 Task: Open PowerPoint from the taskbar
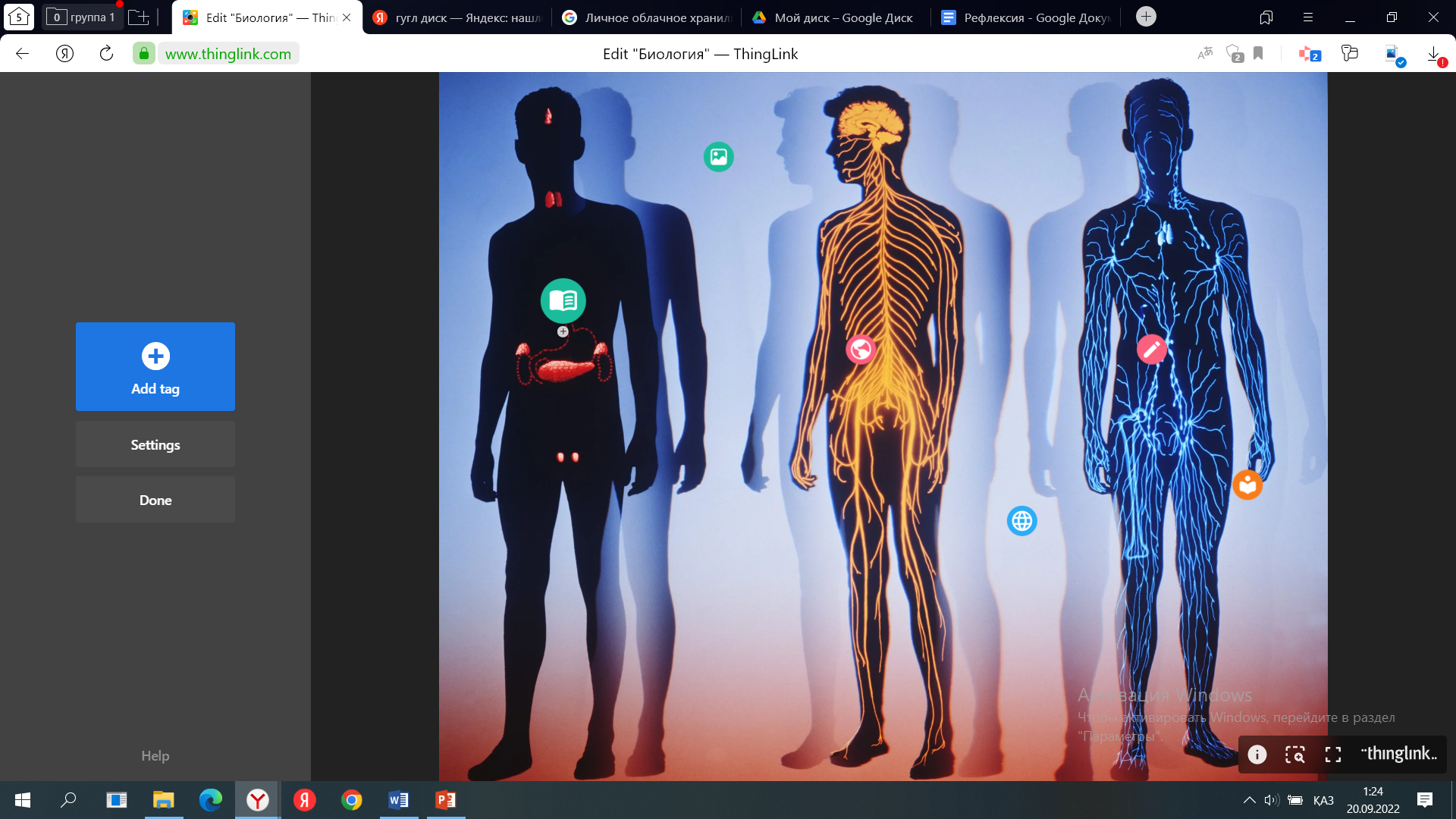pyautogui.click(x=445, y=800)
